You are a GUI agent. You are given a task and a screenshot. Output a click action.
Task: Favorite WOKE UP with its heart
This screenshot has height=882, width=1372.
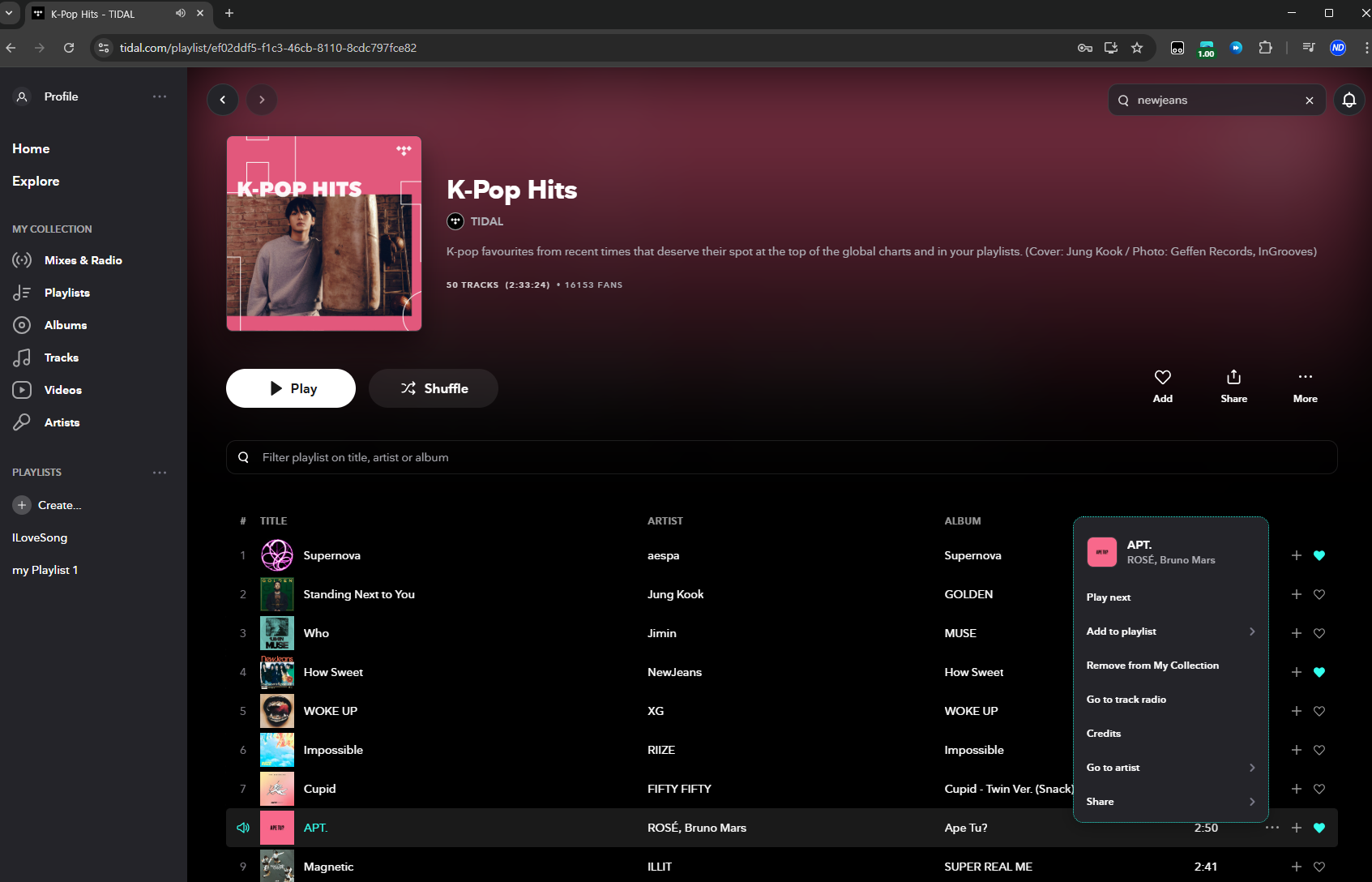point(1319,711)
